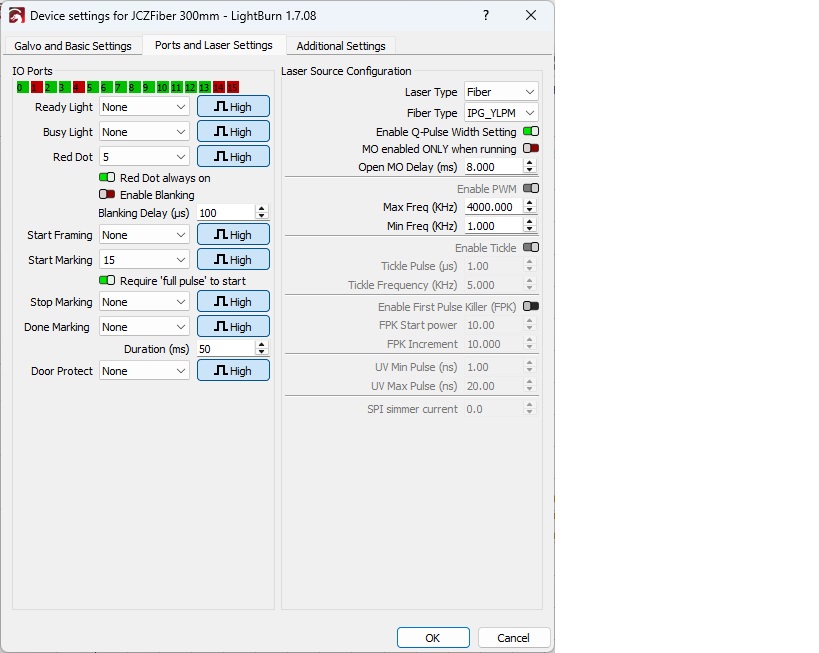819x653 pixels.
Task: Toggle Start Marking High polarity button
Action: 233,260
